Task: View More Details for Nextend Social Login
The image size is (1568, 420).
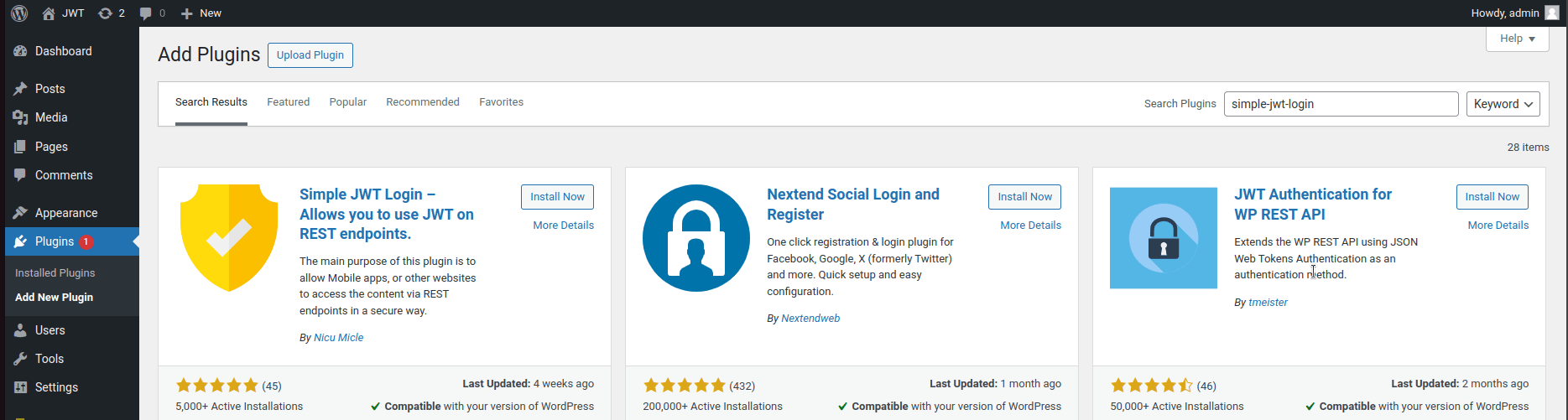Action: 1031,226
